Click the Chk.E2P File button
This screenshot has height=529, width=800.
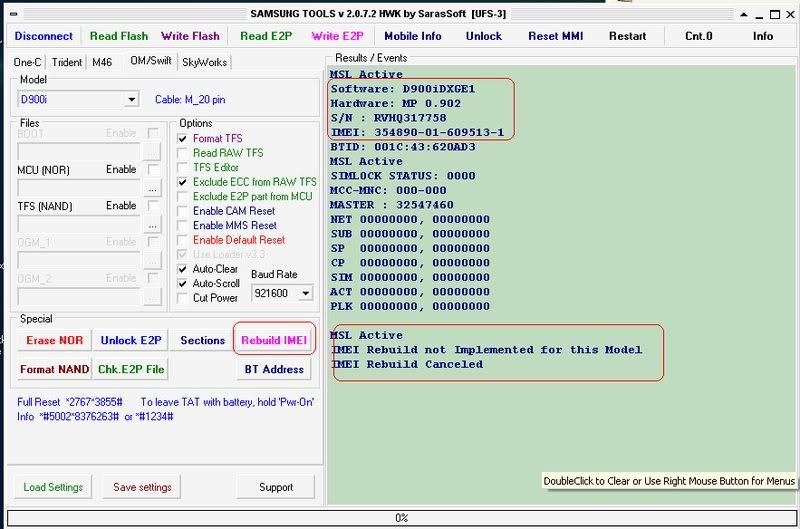tap(131, 369)
